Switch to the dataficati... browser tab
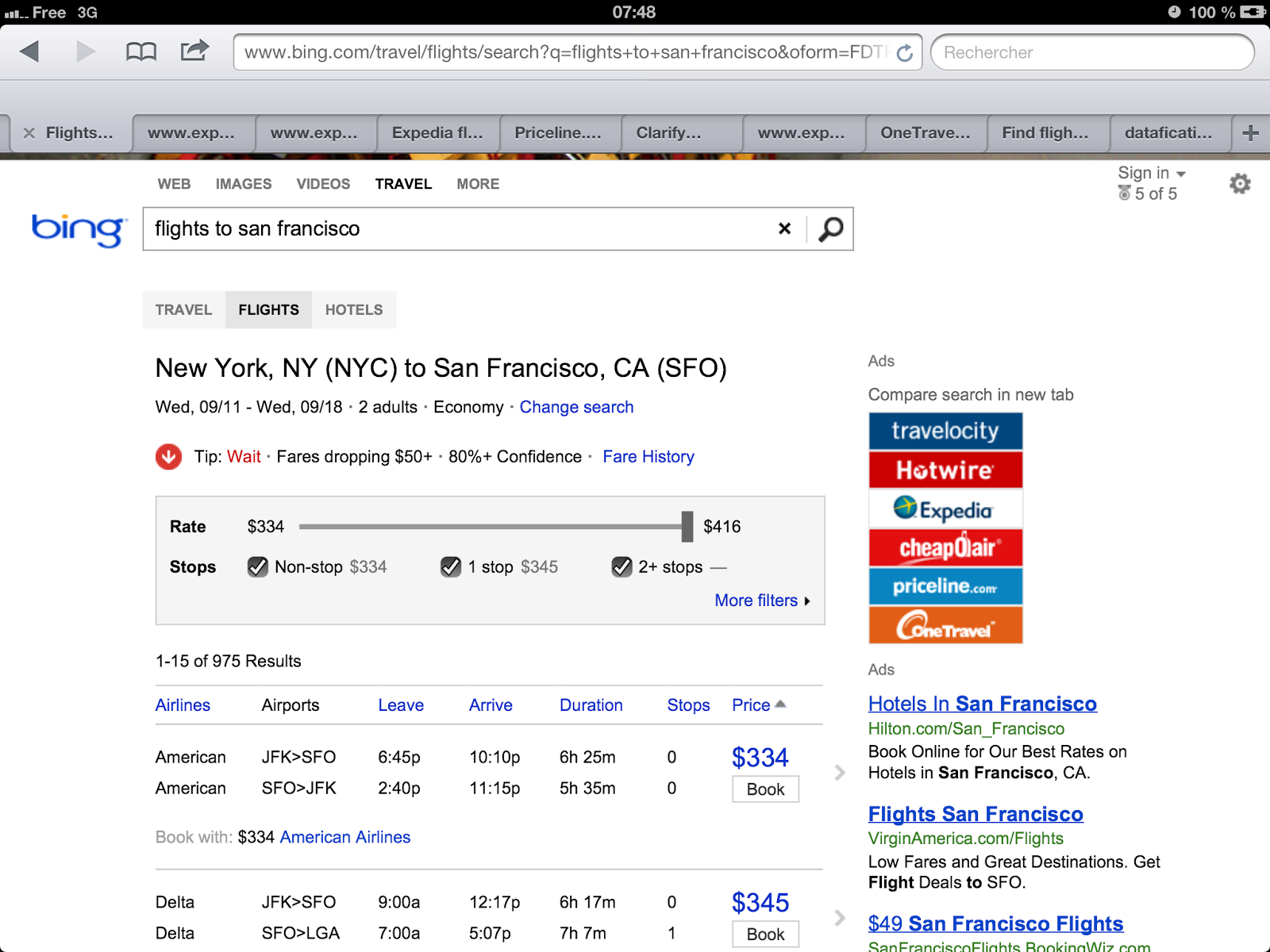Image resolution: width=1270 pixels, height=952 pixels. 1169,133
